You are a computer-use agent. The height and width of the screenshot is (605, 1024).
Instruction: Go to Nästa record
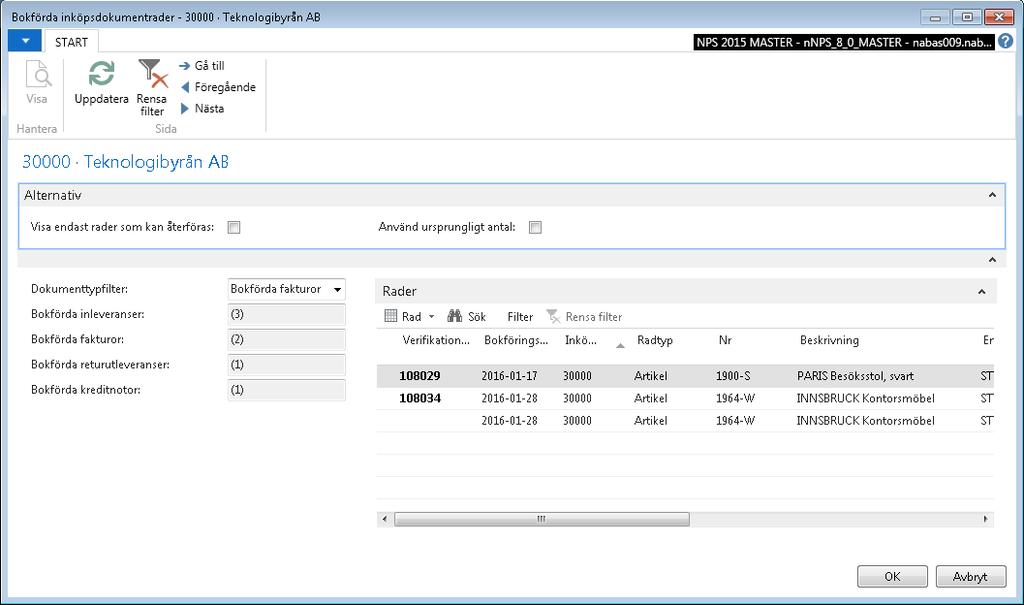click(x=202, y=109)
